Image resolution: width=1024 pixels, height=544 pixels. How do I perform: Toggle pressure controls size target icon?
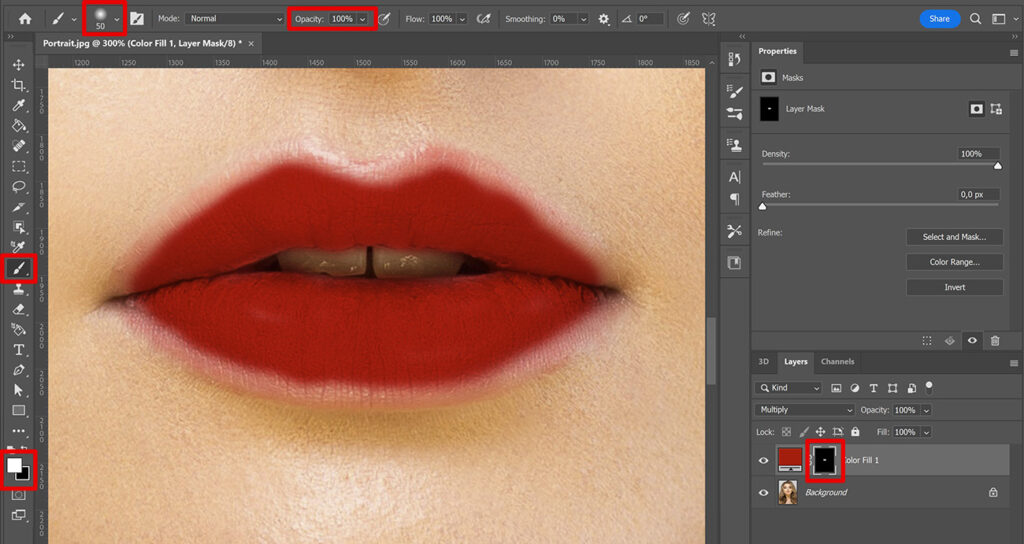(x=683, y=19)
